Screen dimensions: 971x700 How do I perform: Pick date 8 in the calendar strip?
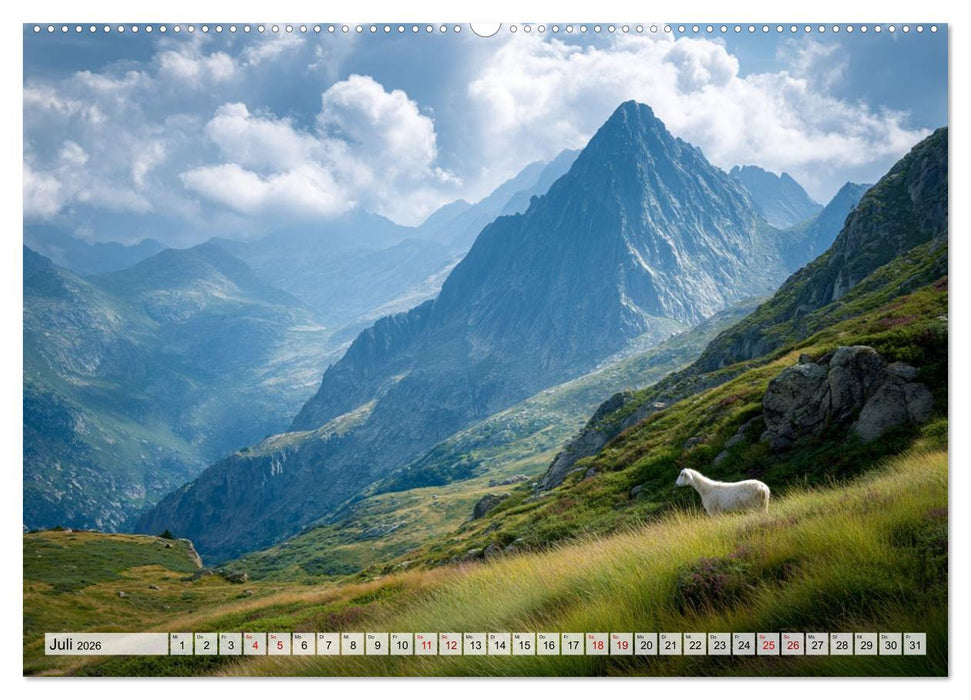(352, 644)
